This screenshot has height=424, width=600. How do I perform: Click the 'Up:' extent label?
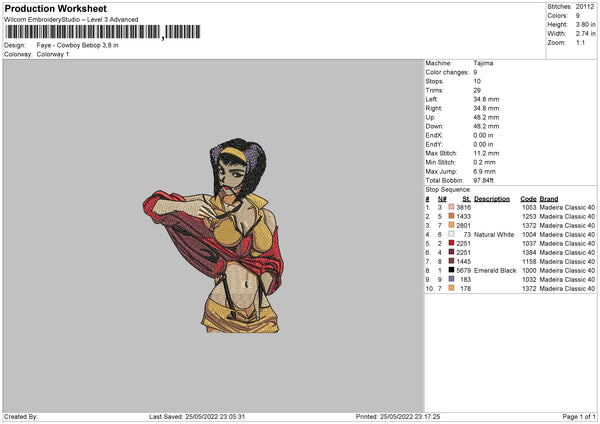(430, 117)
